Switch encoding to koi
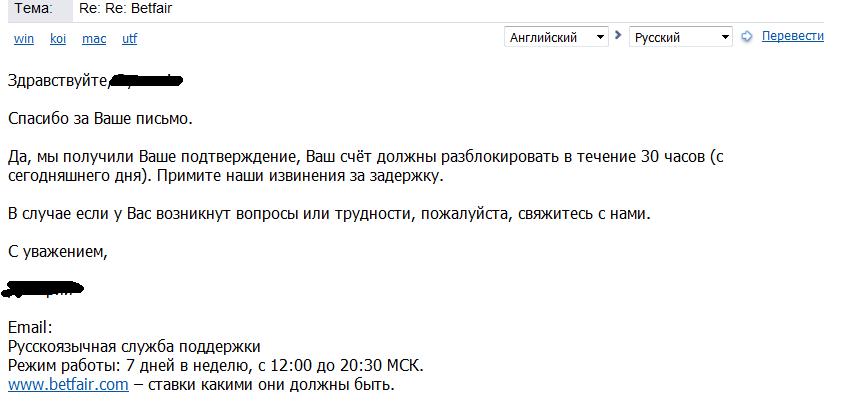 click(58, 39)
